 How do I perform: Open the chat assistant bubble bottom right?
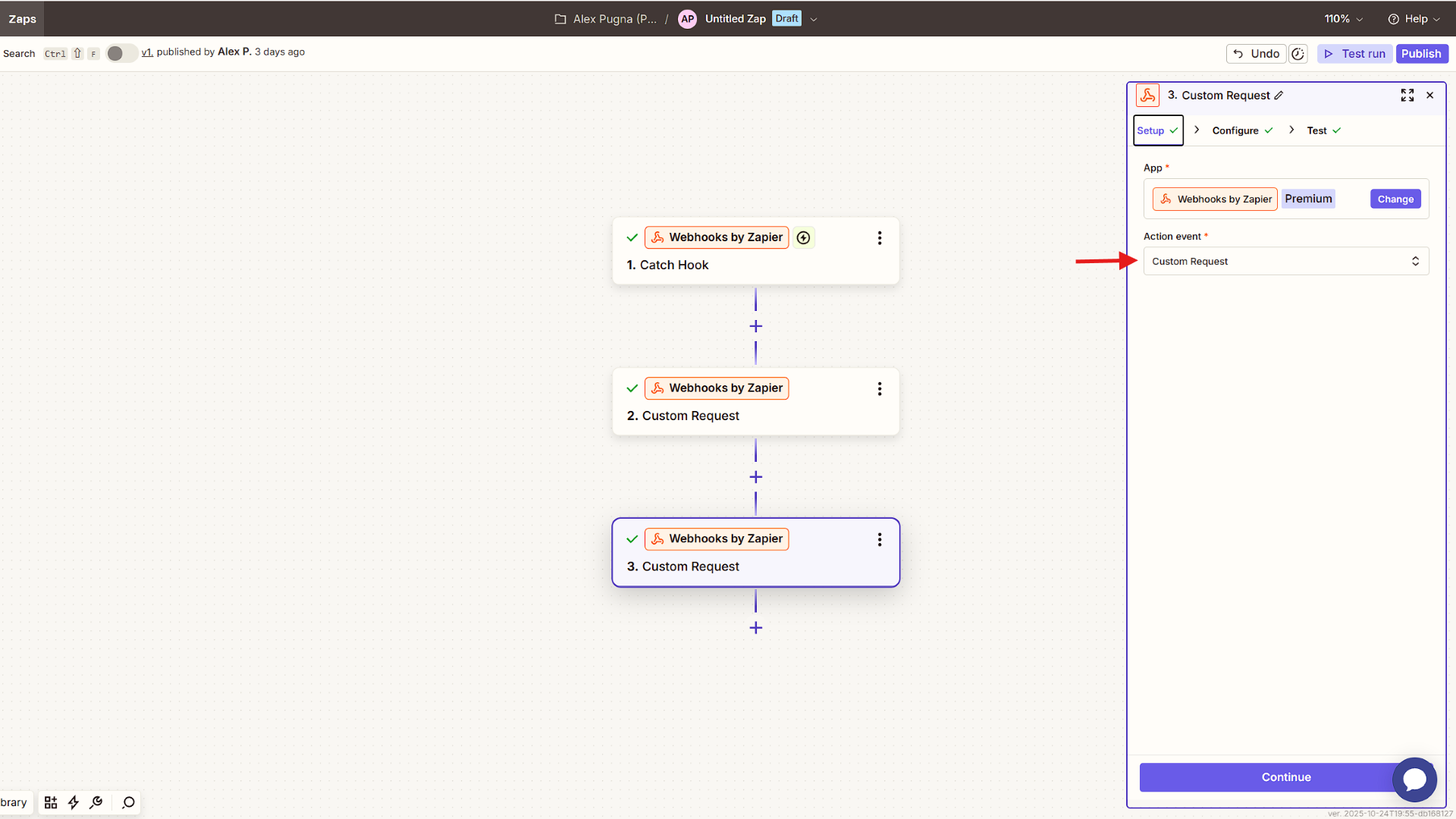(1415, 780)
